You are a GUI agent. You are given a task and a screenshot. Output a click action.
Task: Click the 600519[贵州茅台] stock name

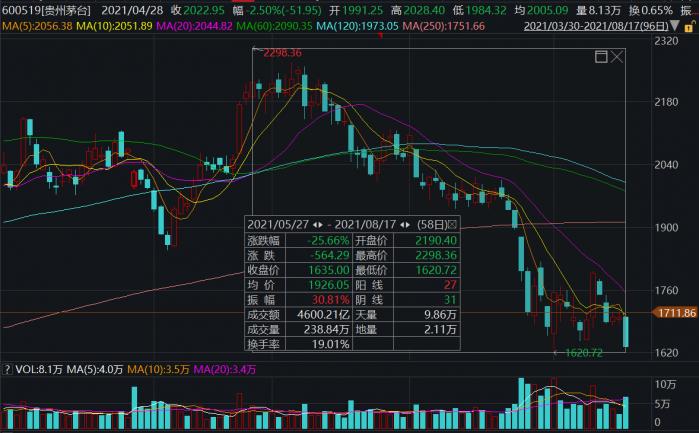coord(46,10)
